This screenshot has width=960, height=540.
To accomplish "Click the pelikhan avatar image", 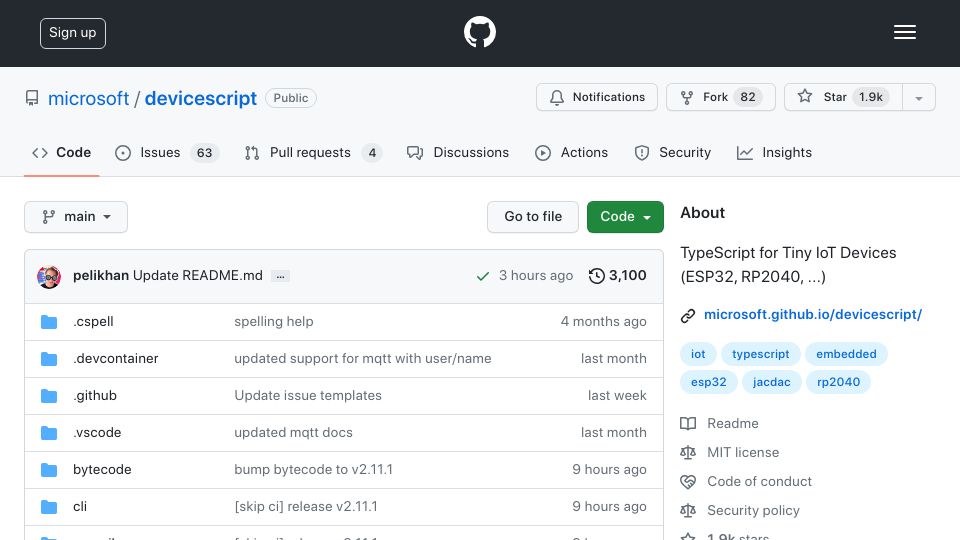I will pyautogui.click(x=49, y=277).
